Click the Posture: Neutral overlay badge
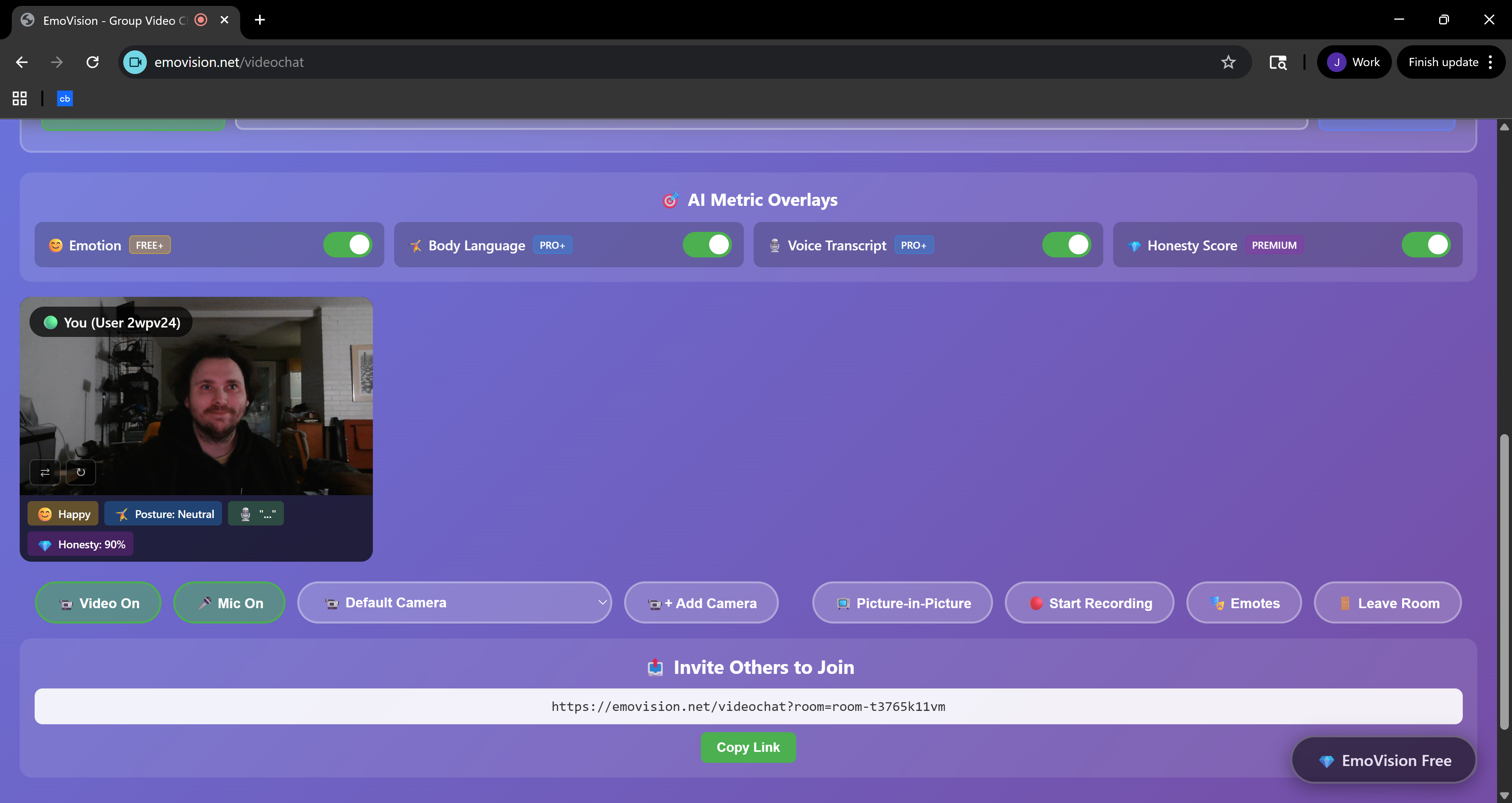Screen dimensions: 1512x803 [163, 513]
